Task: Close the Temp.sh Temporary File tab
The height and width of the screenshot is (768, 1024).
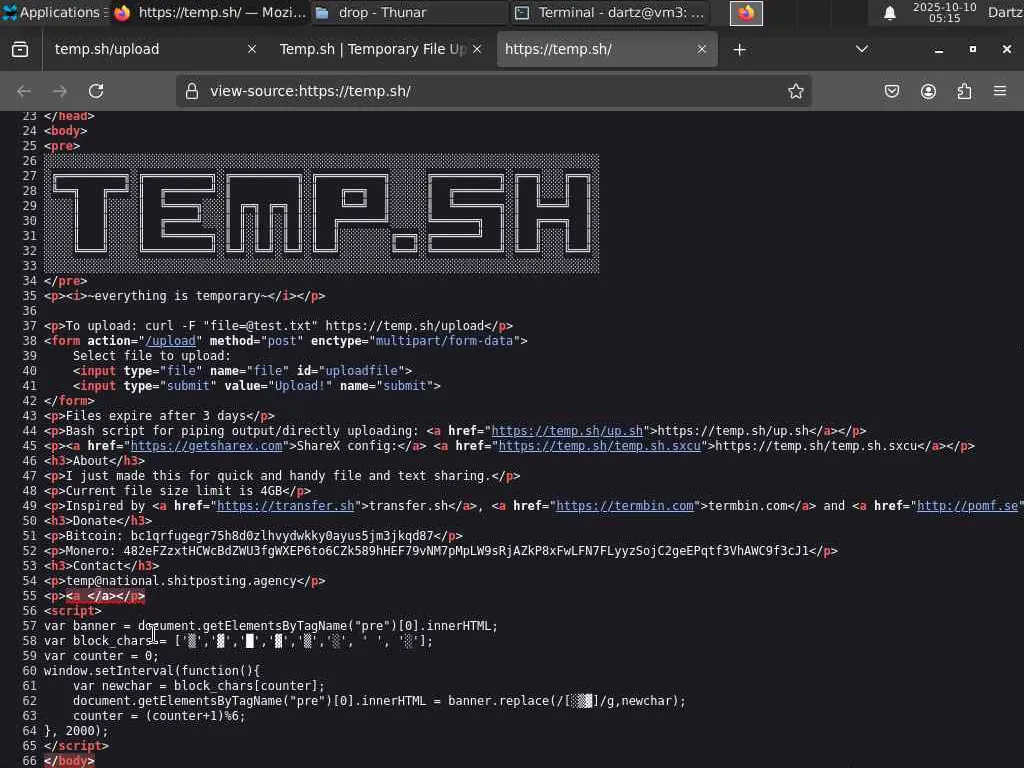Action: pyautogui.click(x=477, y=49)
